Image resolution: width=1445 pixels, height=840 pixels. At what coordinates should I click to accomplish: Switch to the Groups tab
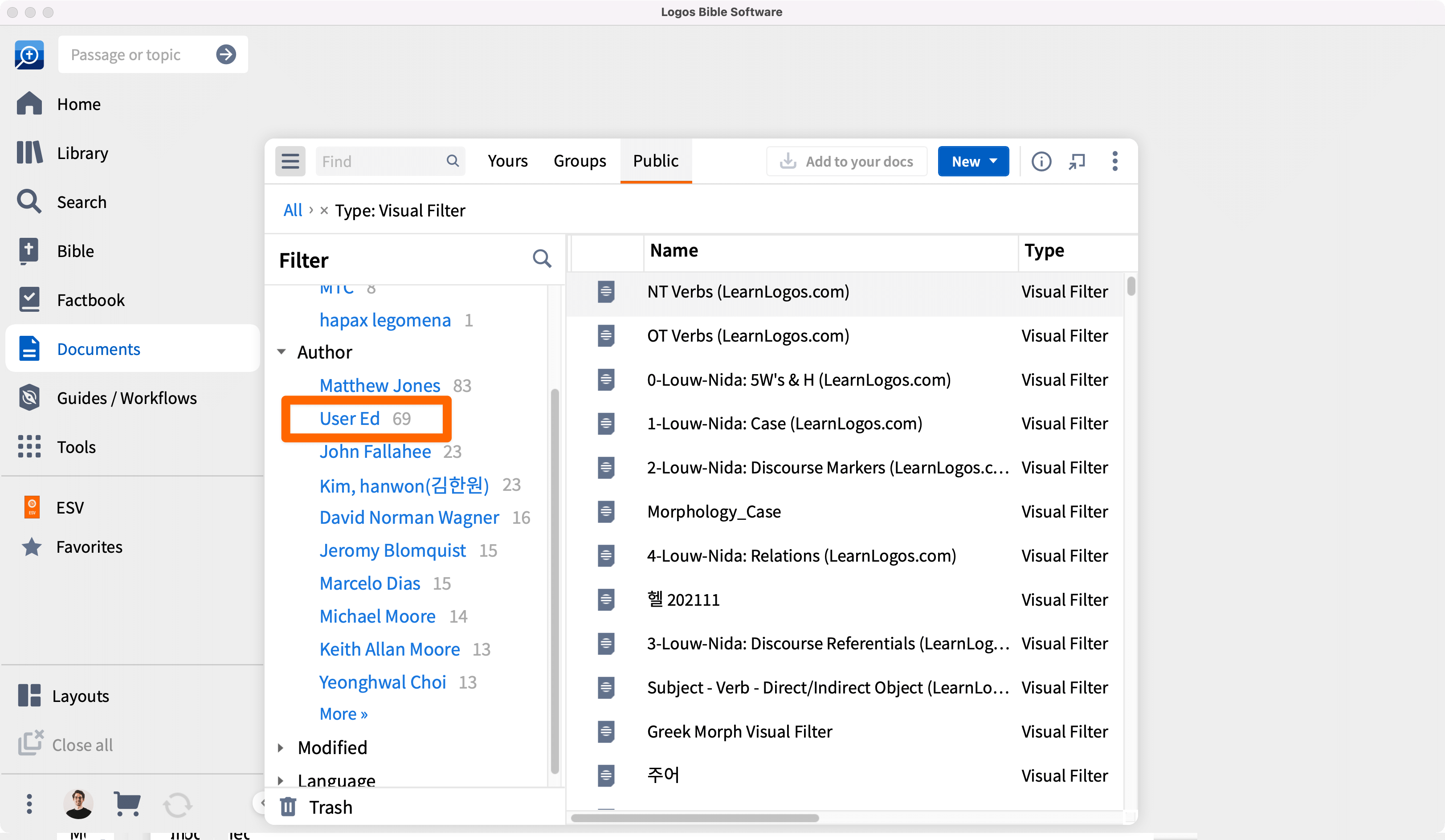pos(579,161)
